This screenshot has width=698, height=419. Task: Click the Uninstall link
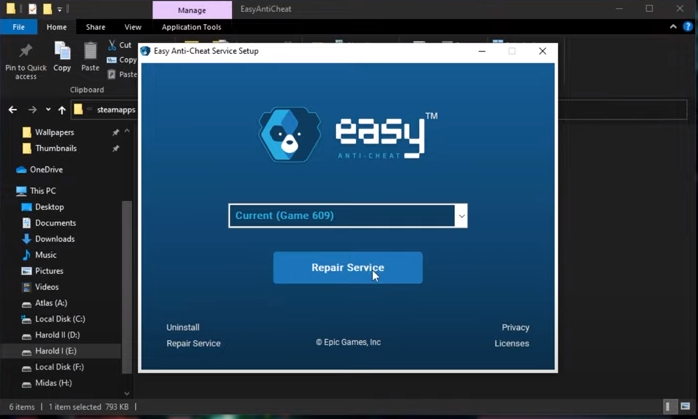coord(183,327)
